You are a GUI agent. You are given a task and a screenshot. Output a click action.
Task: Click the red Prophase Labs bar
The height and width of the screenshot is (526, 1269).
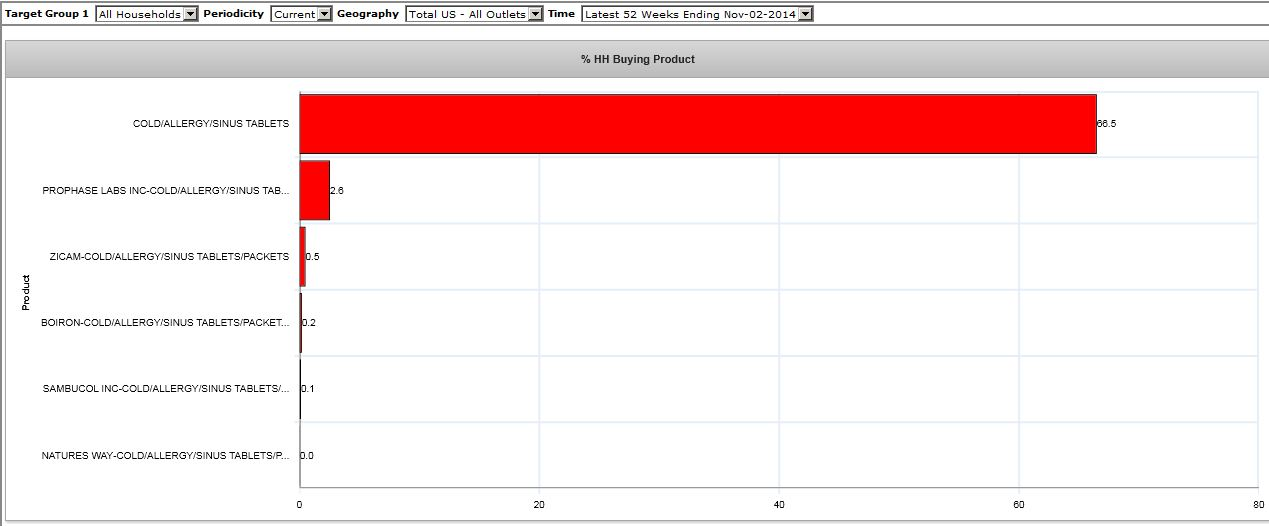314,190
